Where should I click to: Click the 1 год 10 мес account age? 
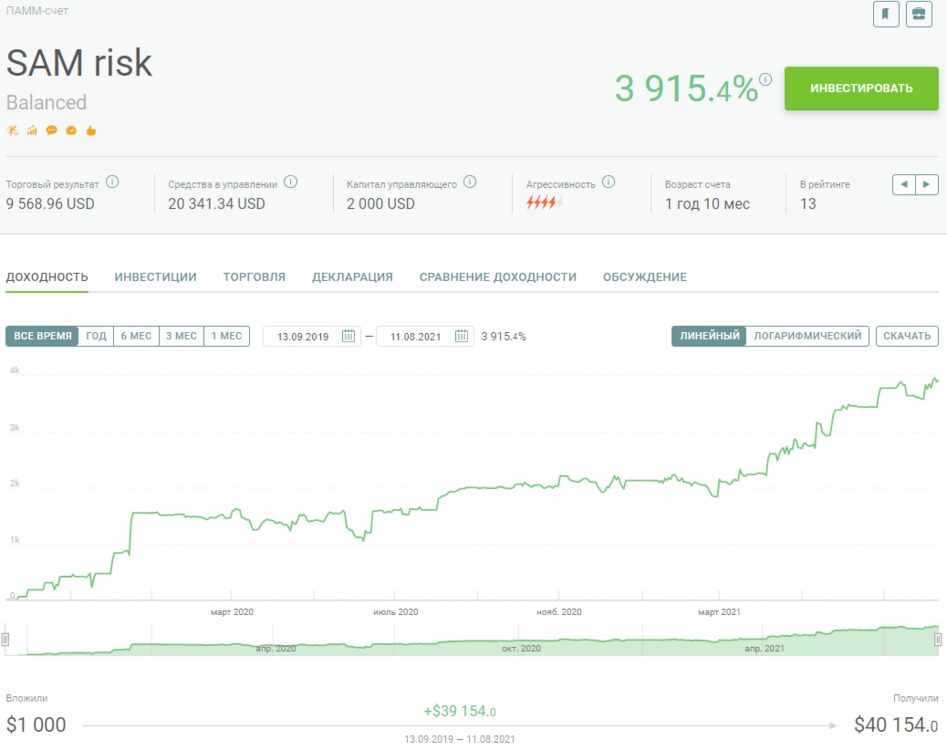point(707,204)
